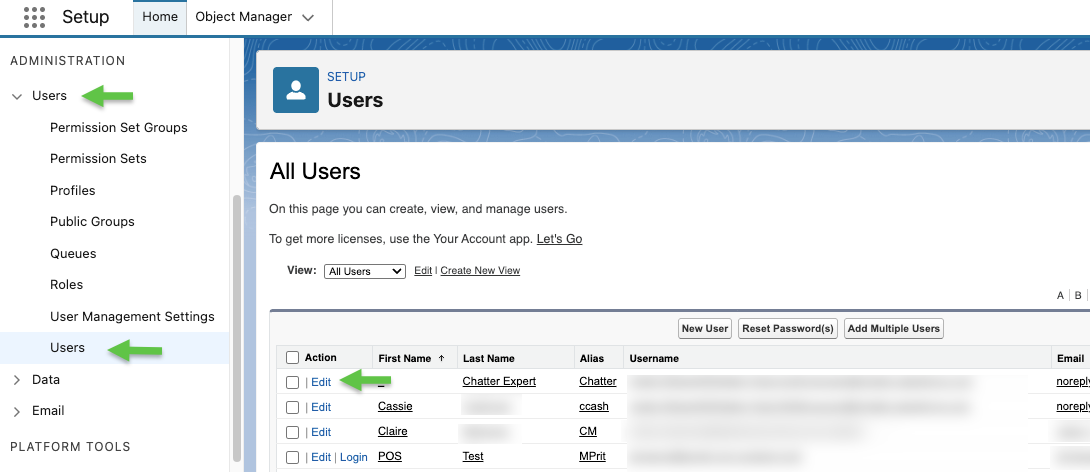1090x472 pixels.
Task: Click Edit for the POS Test row
Action: (321, 457)
